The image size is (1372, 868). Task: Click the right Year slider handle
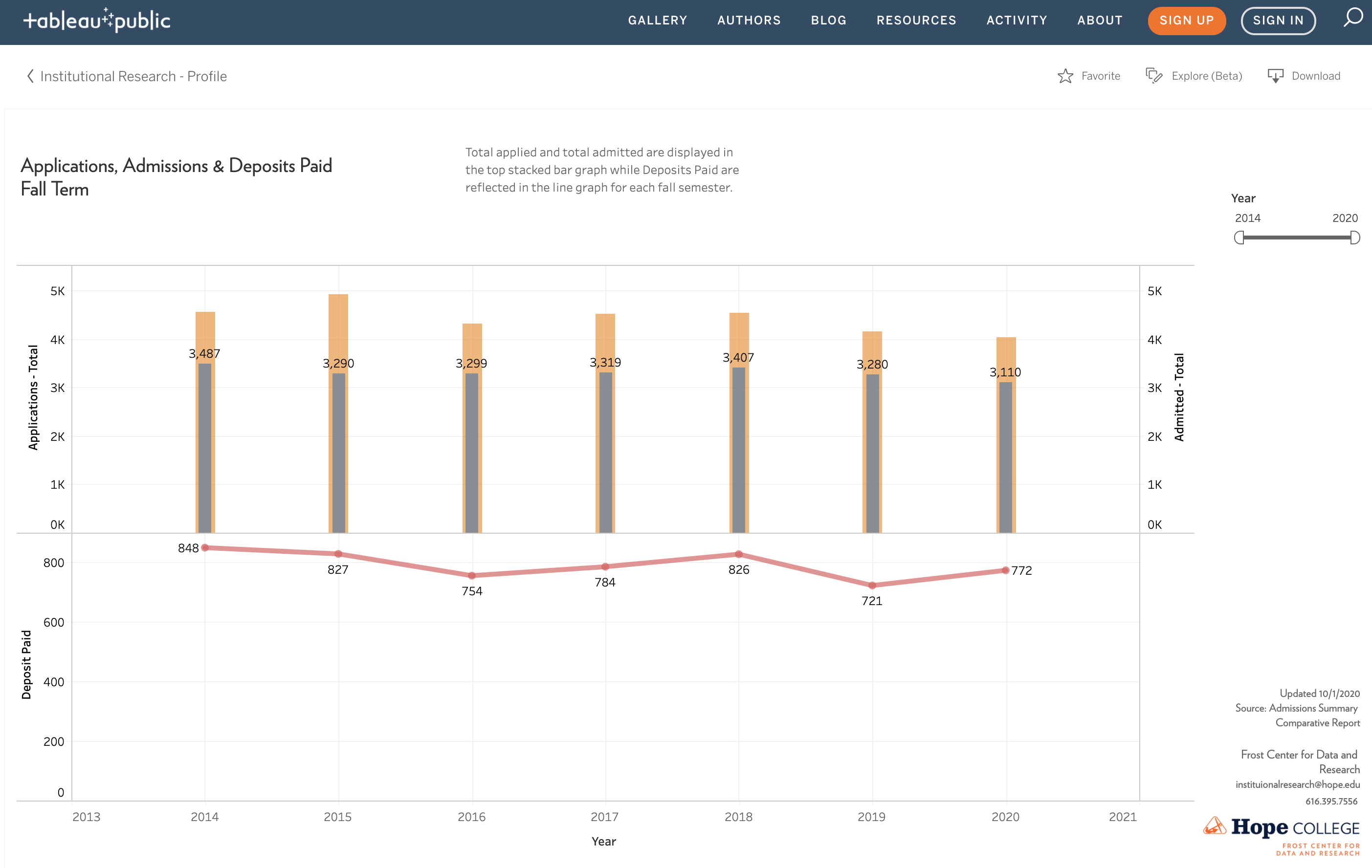point(1355,238)
